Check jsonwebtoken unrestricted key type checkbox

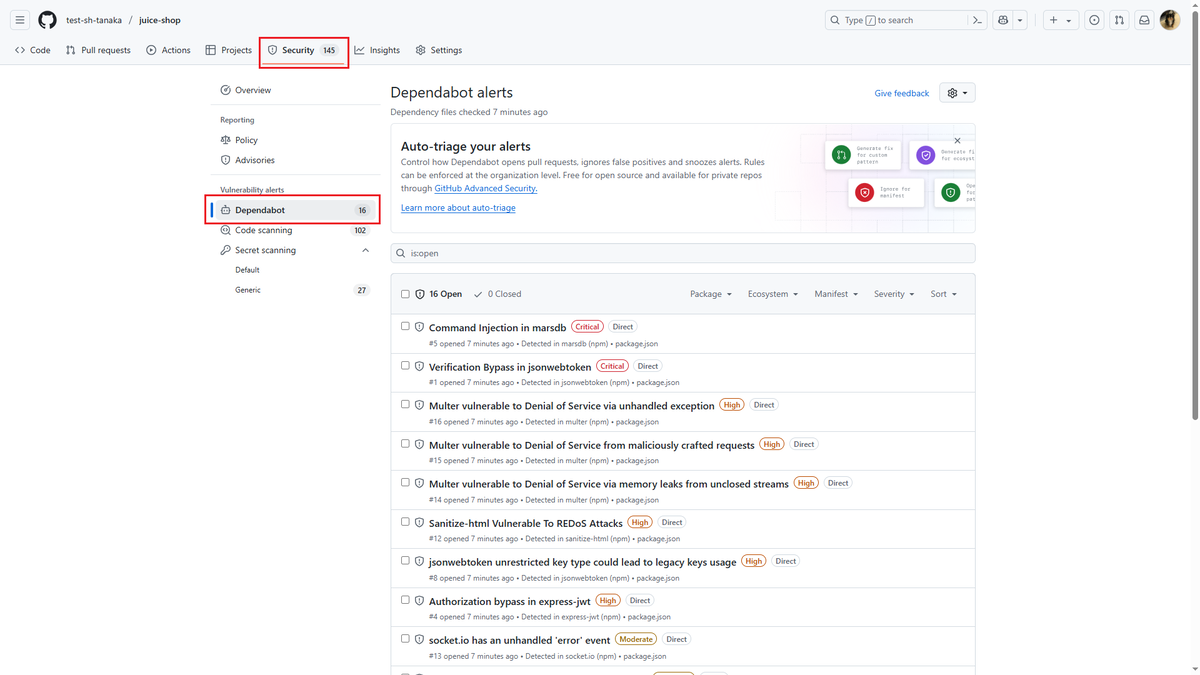pos(405,560)
